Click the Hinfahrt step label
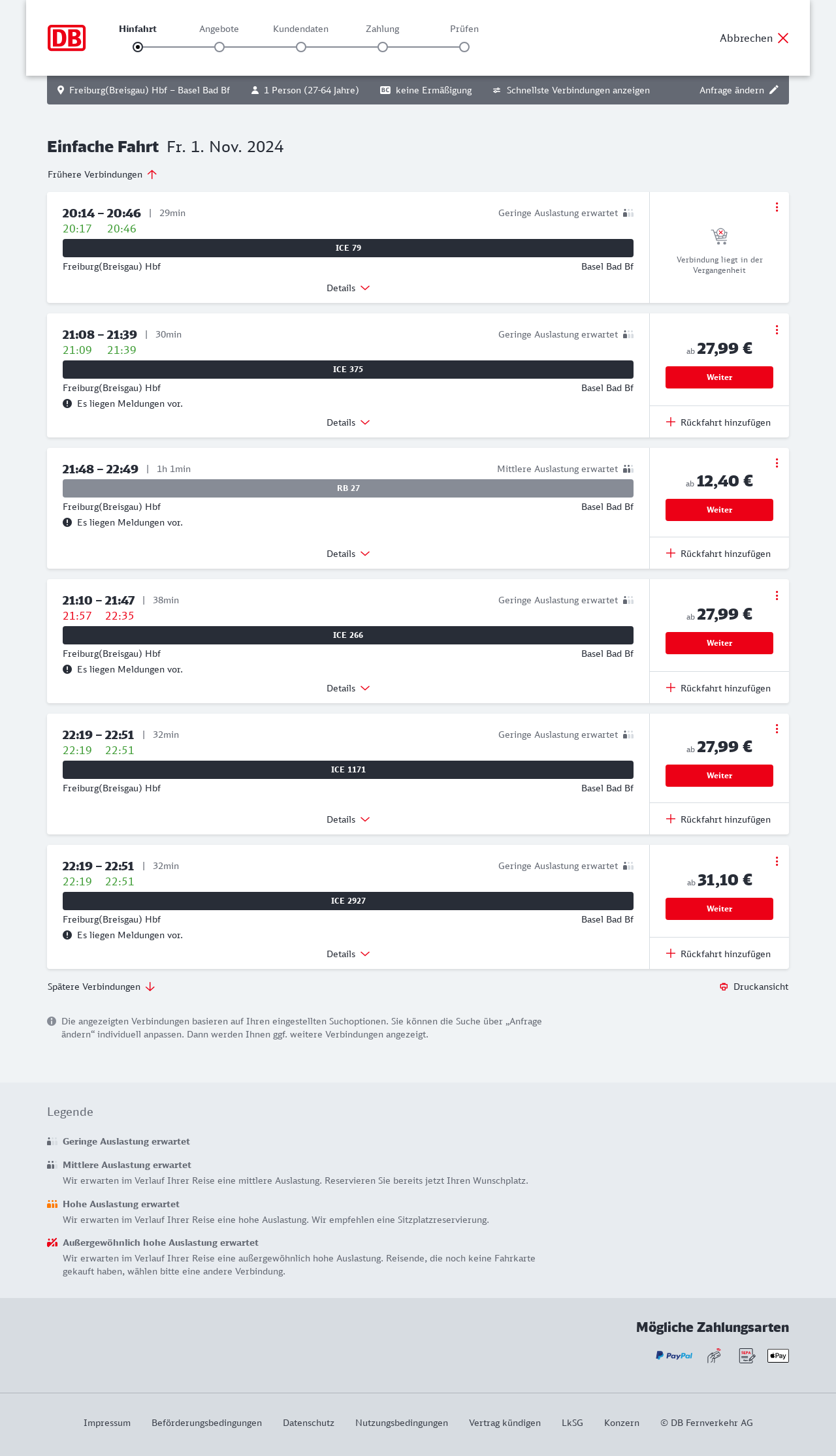The height and width of the screenshot is (1456, 836). point(138,29)
